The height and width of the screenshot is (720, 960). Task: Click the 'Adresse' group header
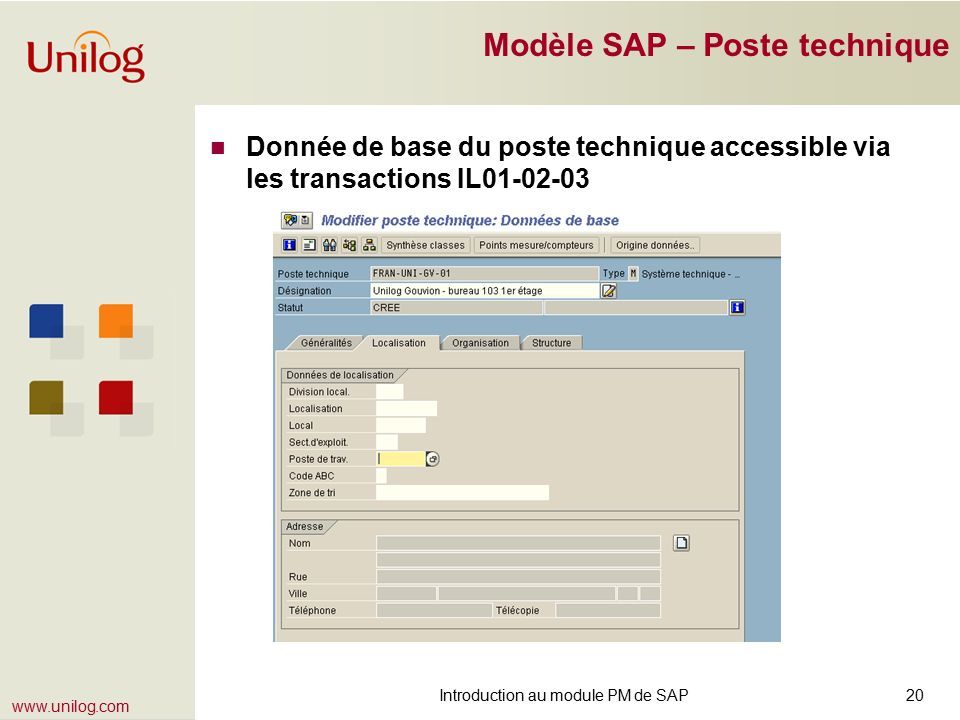pos(304,527)
